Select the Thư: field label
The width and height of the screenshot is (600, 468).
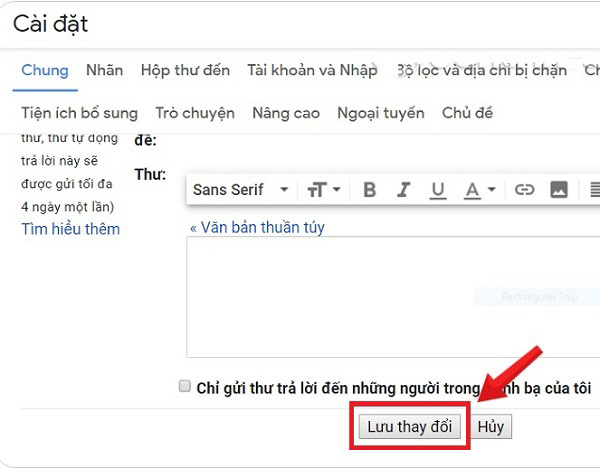tap(150, 174)
